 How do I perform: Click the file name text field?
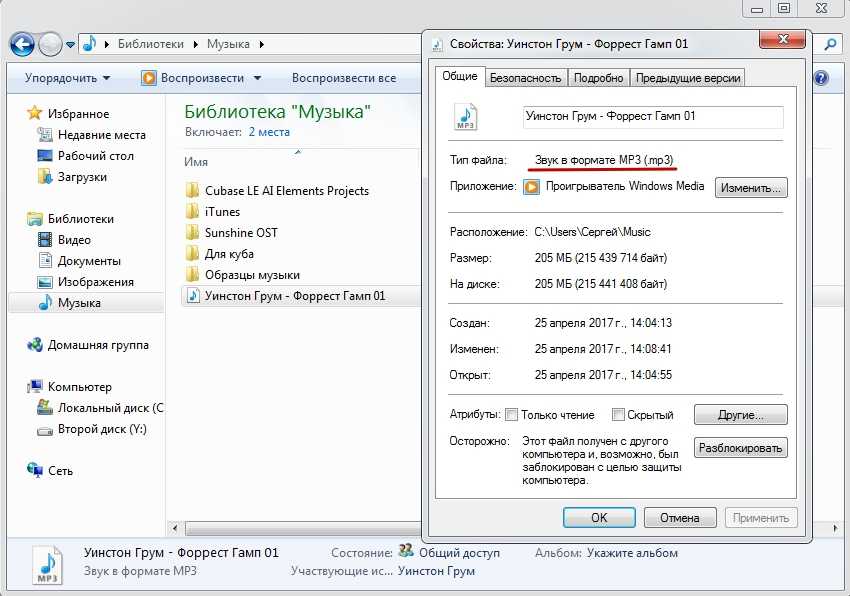(x=653, y=117)
